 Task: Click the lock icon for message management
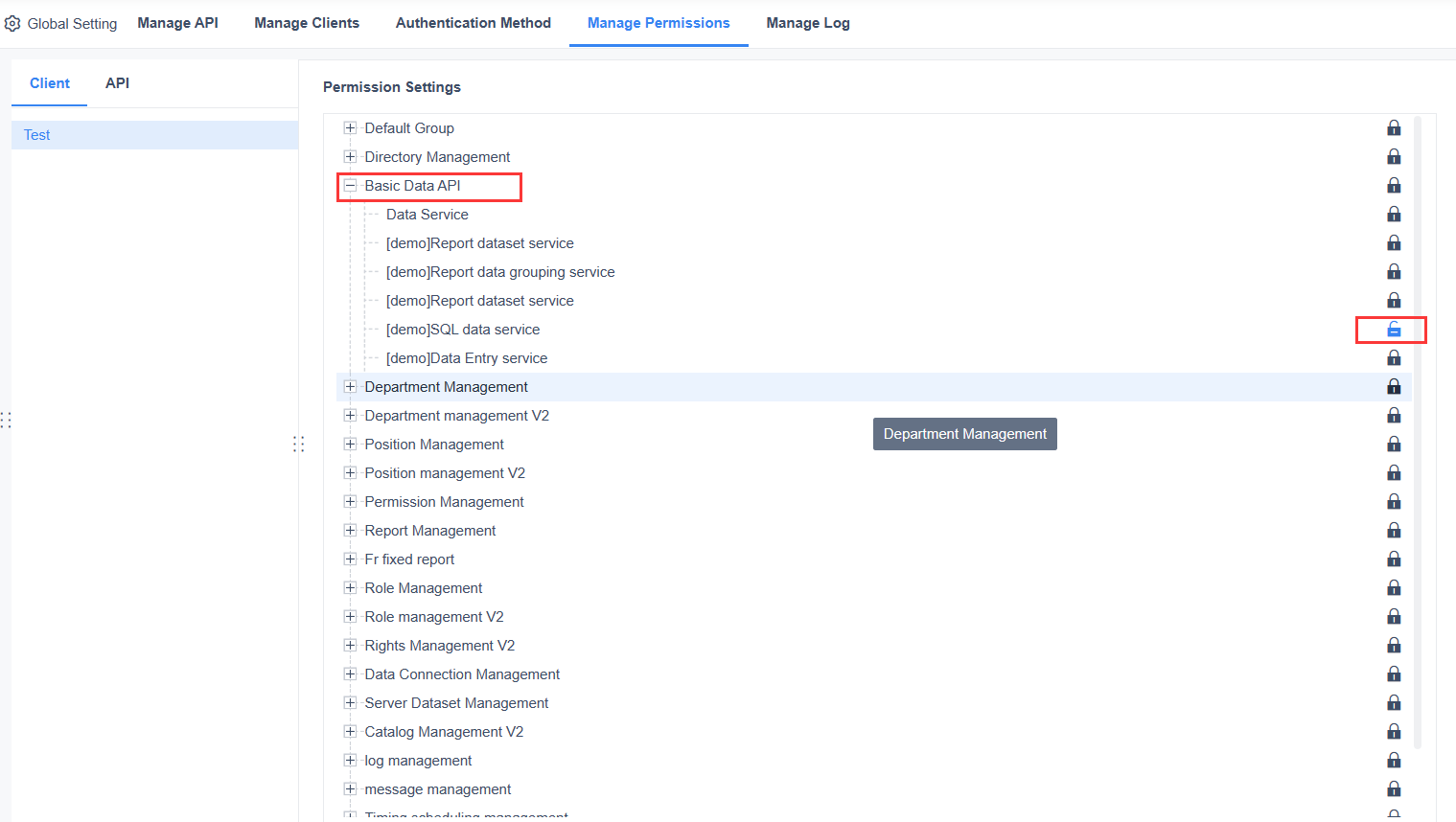pos(1394,788)
